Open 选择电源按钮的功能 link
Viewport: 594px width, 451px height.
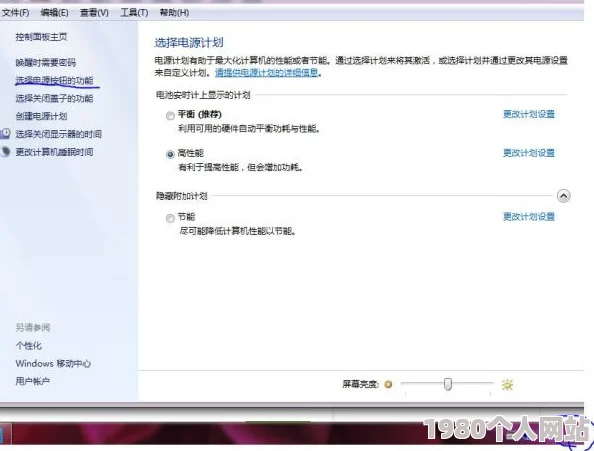click(54, 80)
